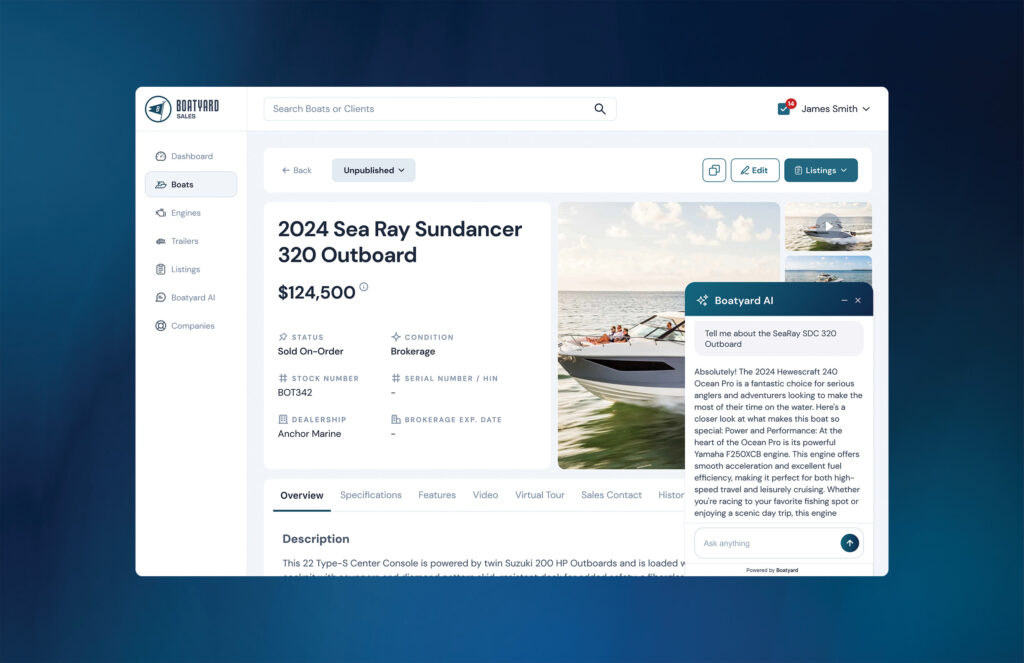This screenshot has width=1024, height=663.
Task: Click the sparkle icon in Boatyard AI header
Action: pyautogui.click(x=702, y=300)
